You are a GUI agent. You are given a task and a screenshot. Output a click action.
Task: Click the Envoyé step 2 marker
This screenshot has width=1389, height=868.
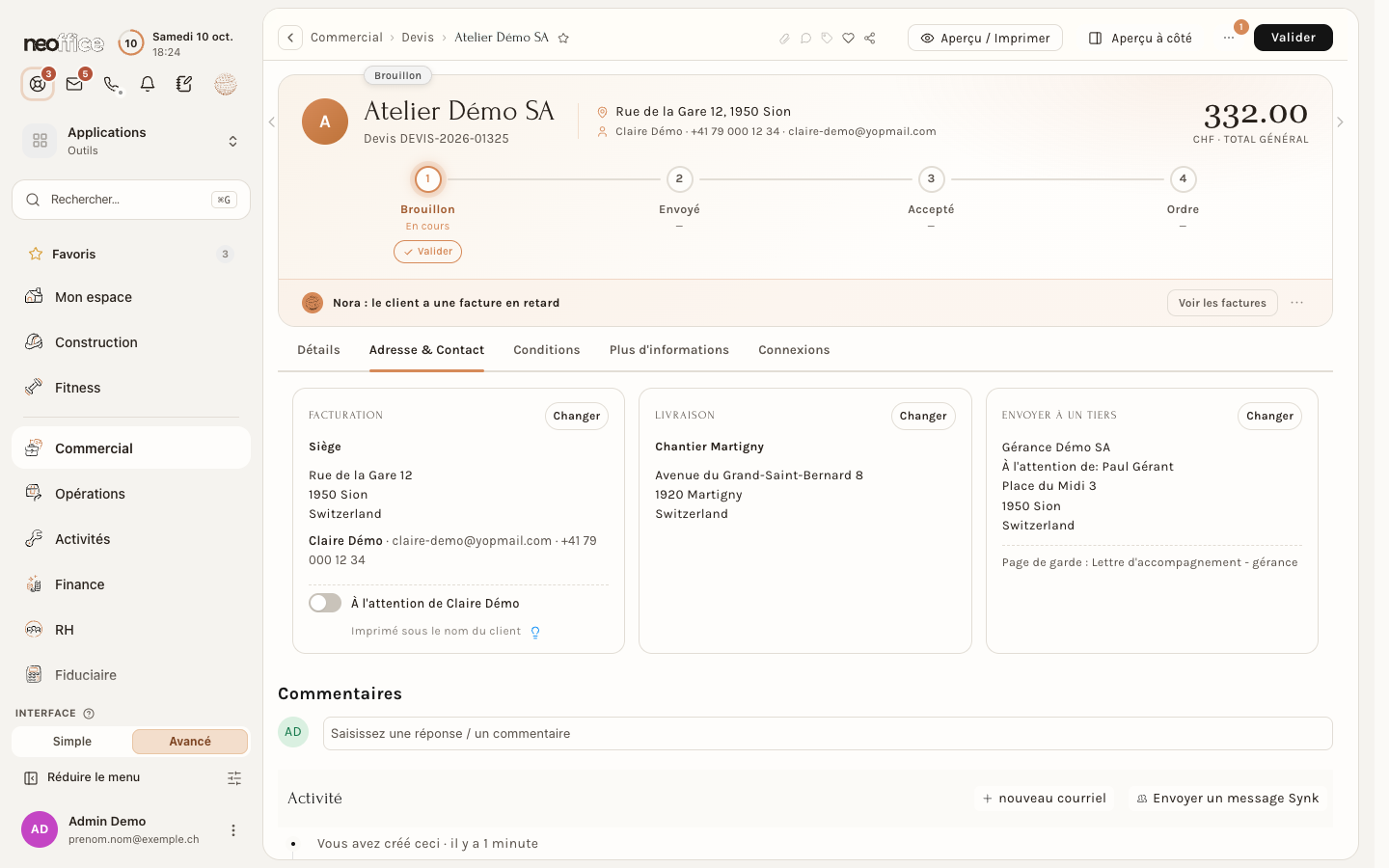coord(679,179)
